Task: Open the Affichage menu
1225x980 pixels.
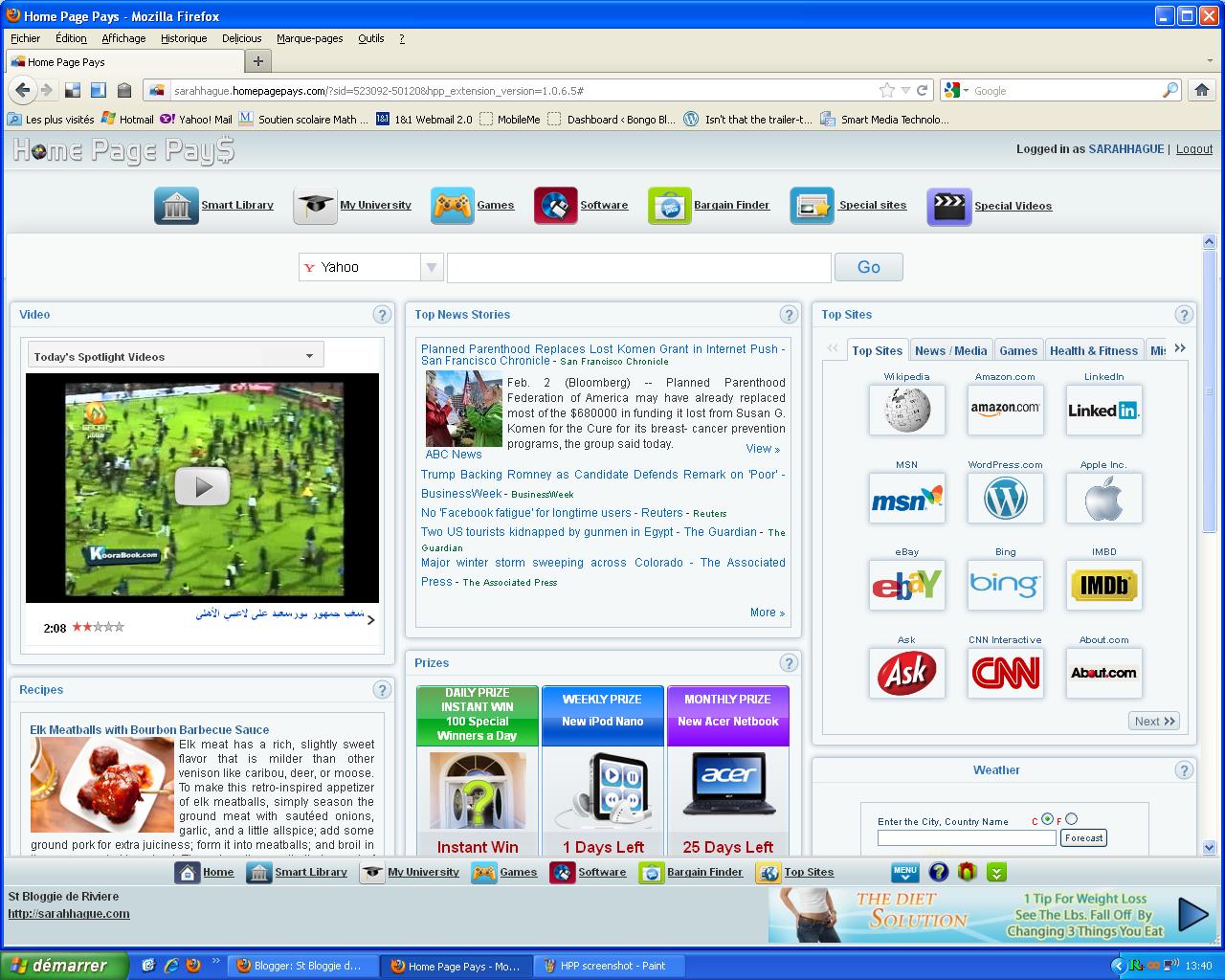Action: tap(123, 38)
